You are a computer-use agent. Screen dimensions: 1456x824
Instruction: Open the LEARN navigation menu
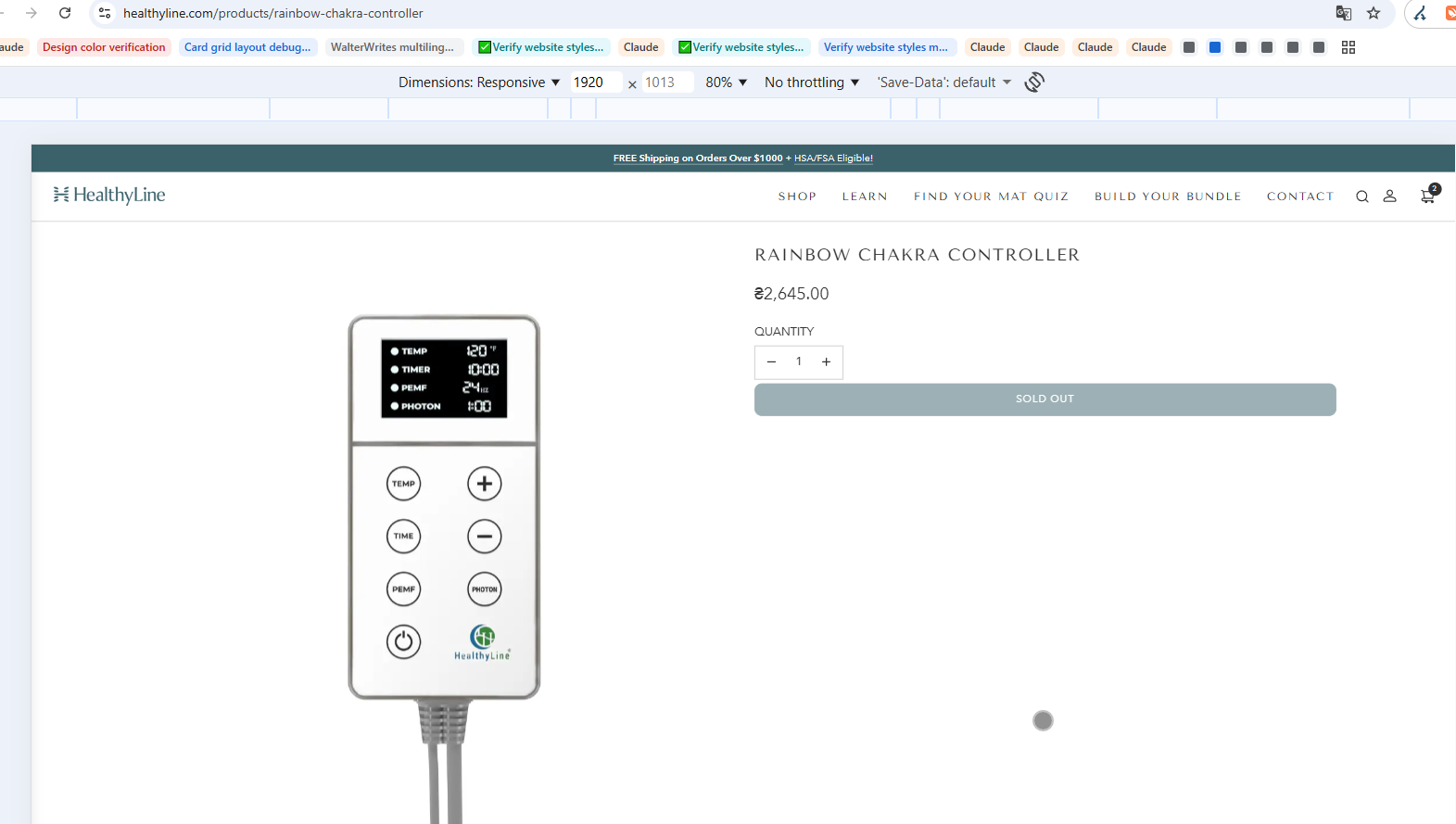[865, 196]
